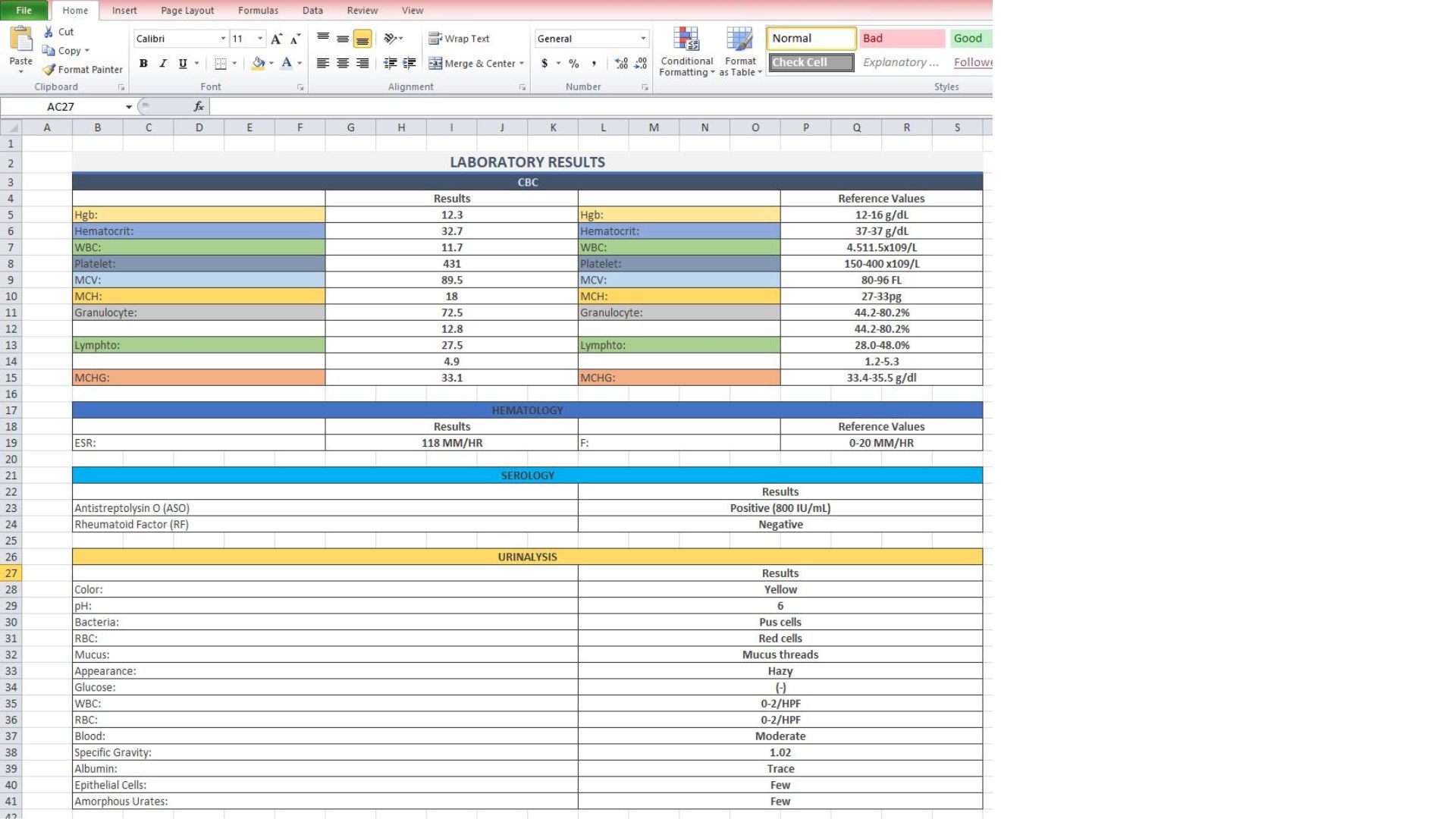Screen dimensions: 1456x819
Task: Click the Wrap Text button
Action: tap(460, 39)
